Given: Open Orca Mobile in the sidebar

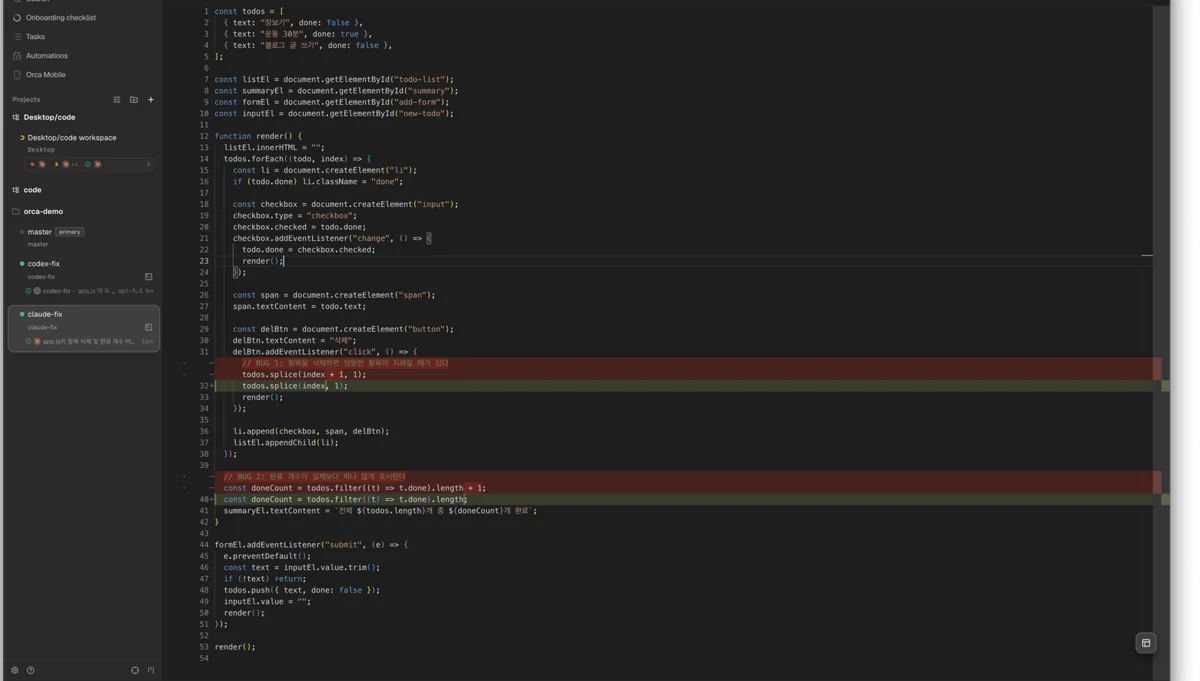Looking at the screenshot, I should click(x=46, y=75).
